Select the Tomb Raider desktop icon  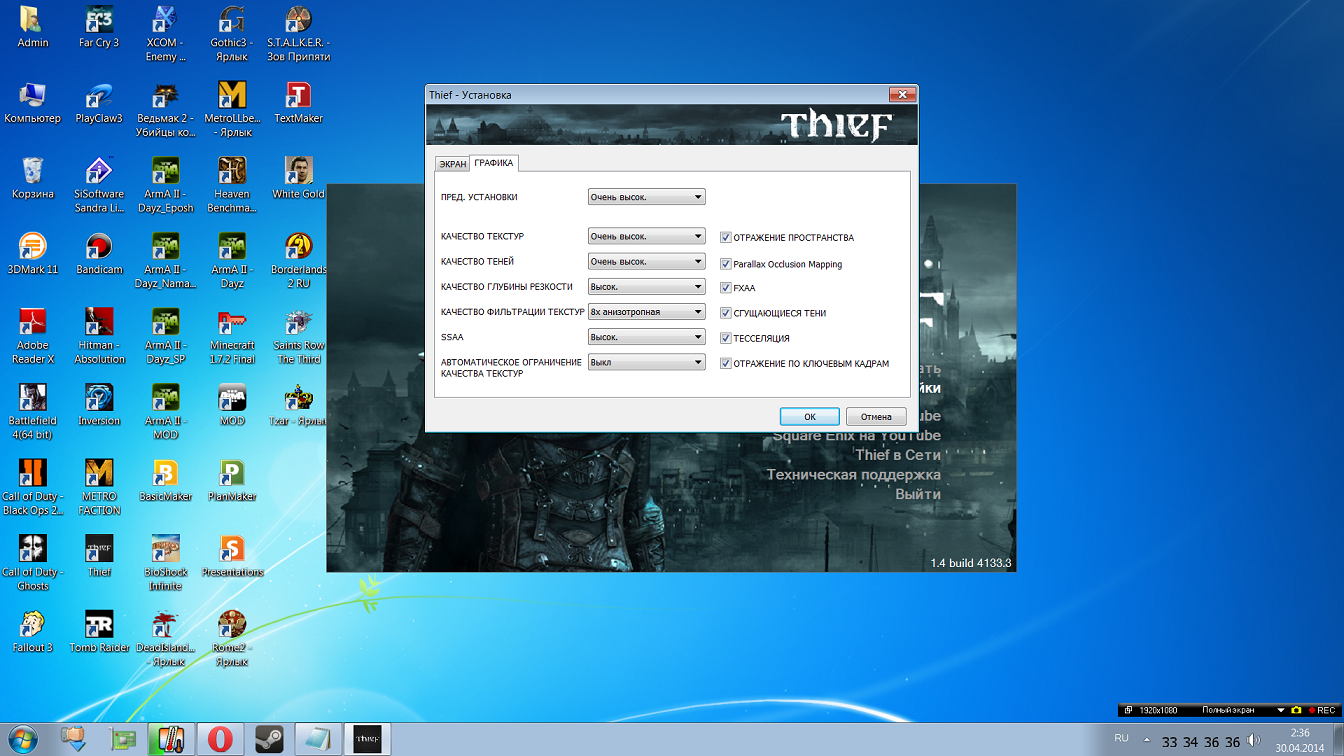pos(99,632)
